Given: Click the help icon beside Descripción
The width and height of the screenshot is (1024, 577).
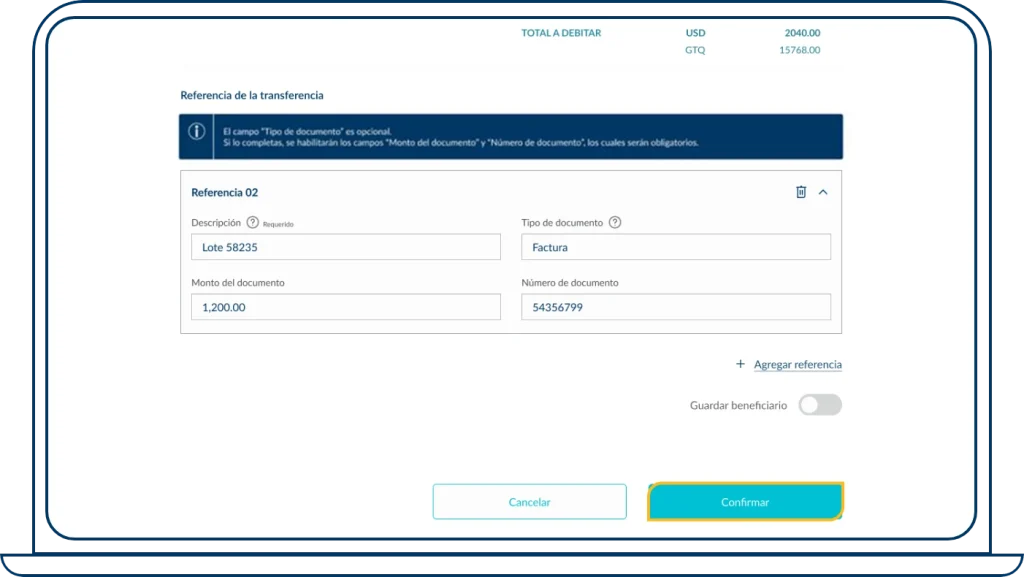Looking at the screenshot, I should pyautogui.click(x=253, y=223).
